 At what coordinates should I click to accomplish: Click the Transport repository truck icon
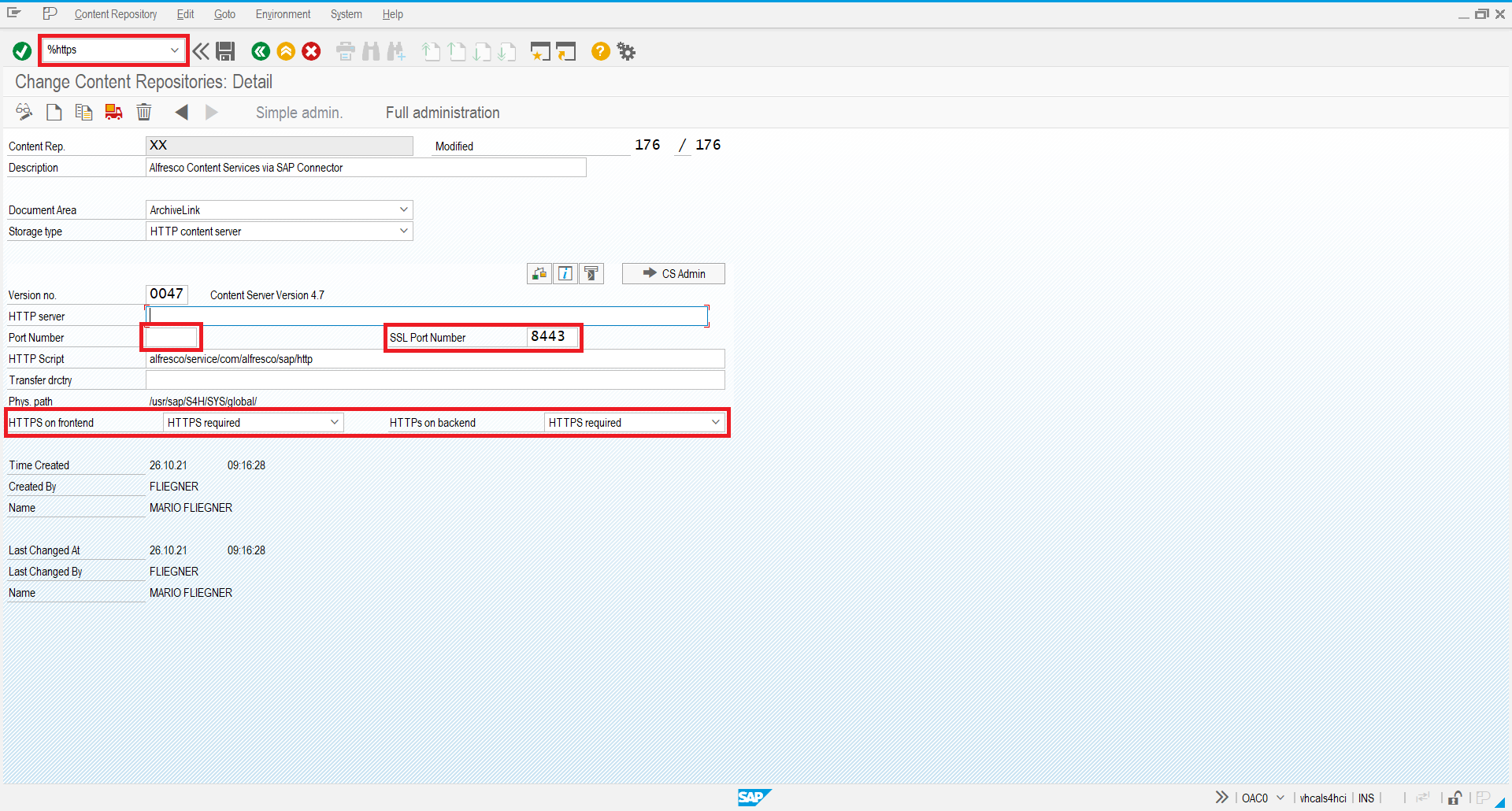click(x=113, y=112)
